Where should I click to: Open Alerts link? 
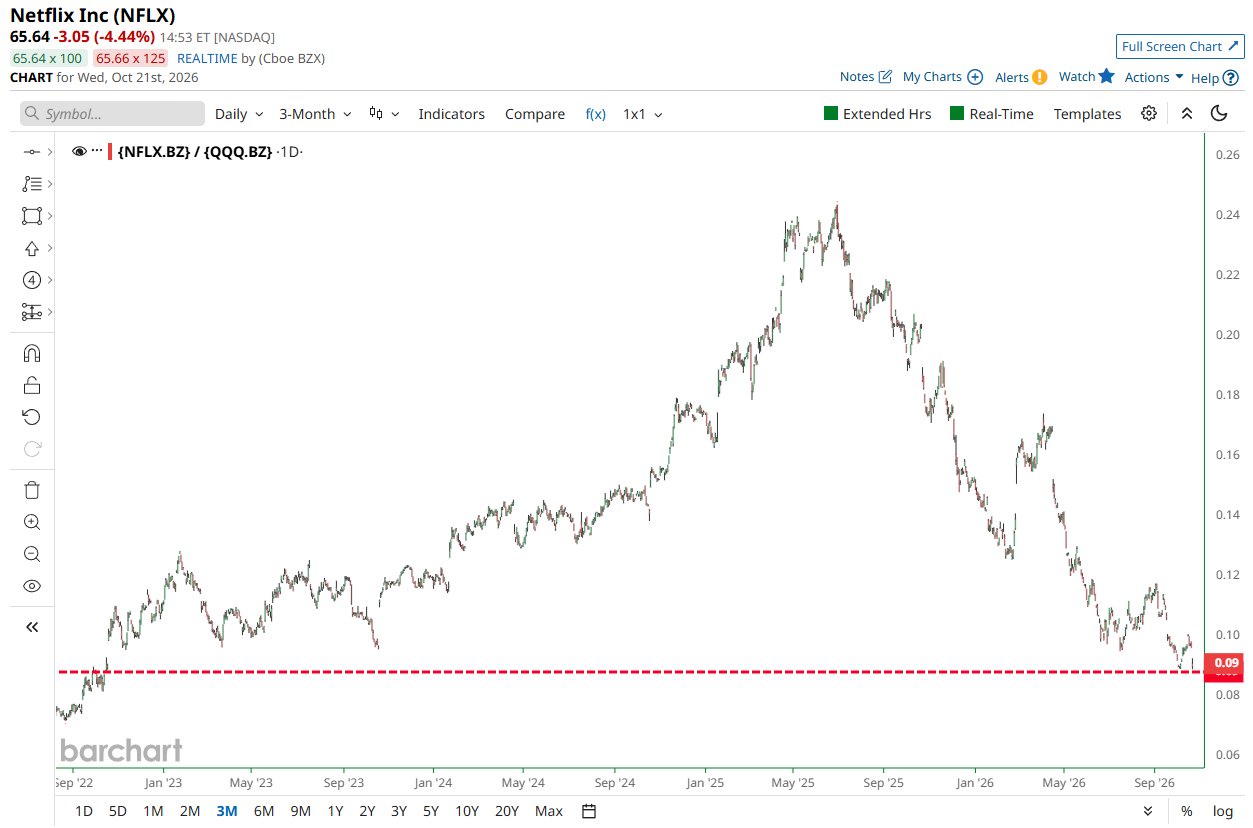1021,77
